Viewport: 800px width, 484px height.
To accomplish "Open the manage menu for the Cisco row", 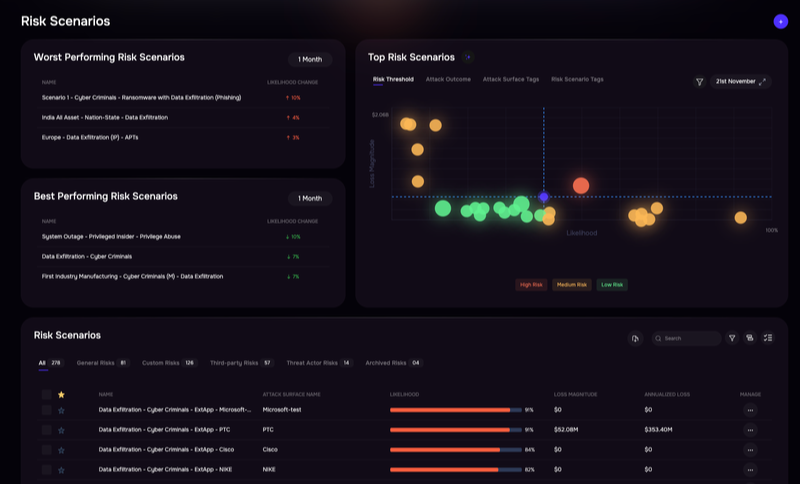I will (750, 449).
